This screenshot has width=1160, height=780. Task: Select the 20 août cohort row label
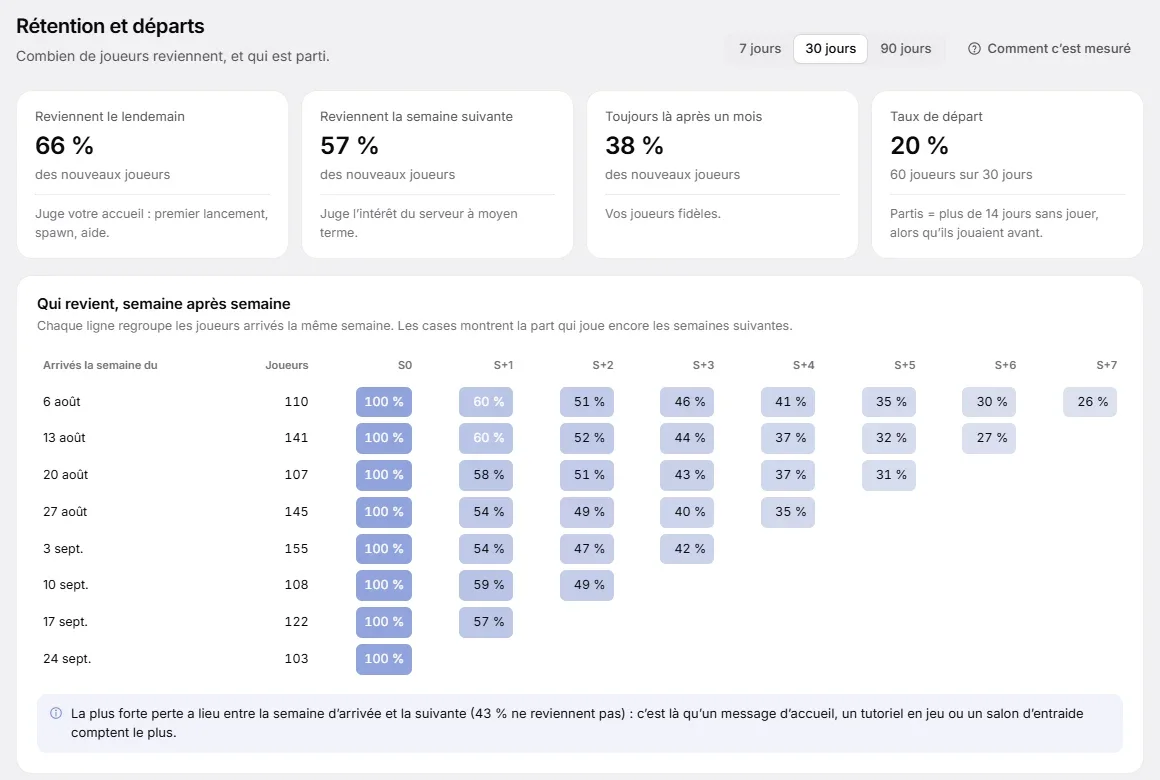pyautogui.click(x=65, y=475)
